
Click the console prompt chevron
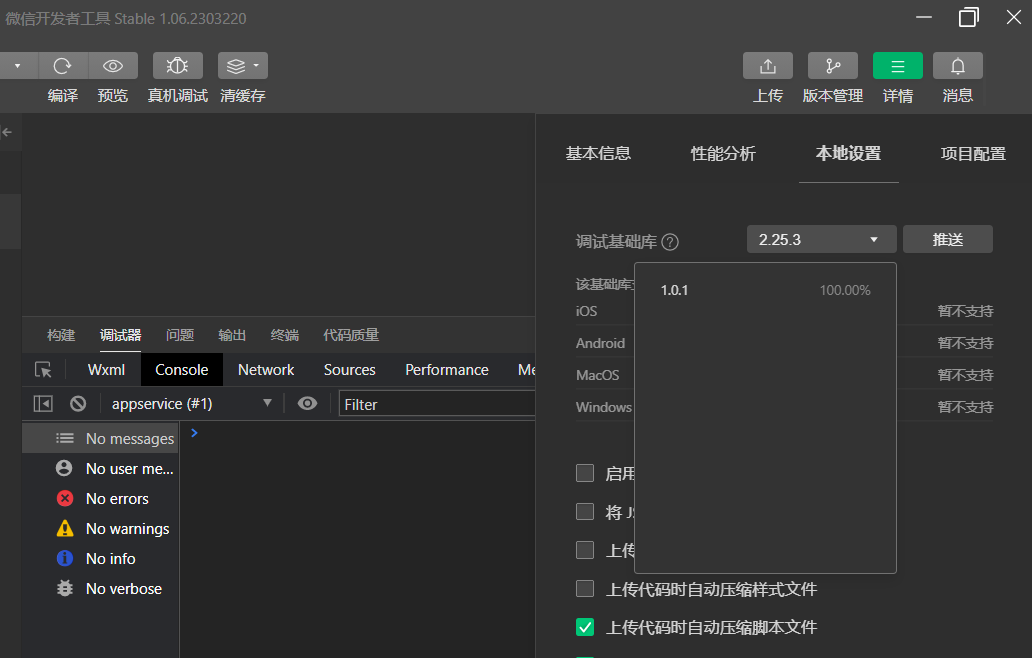pos(194,433)
